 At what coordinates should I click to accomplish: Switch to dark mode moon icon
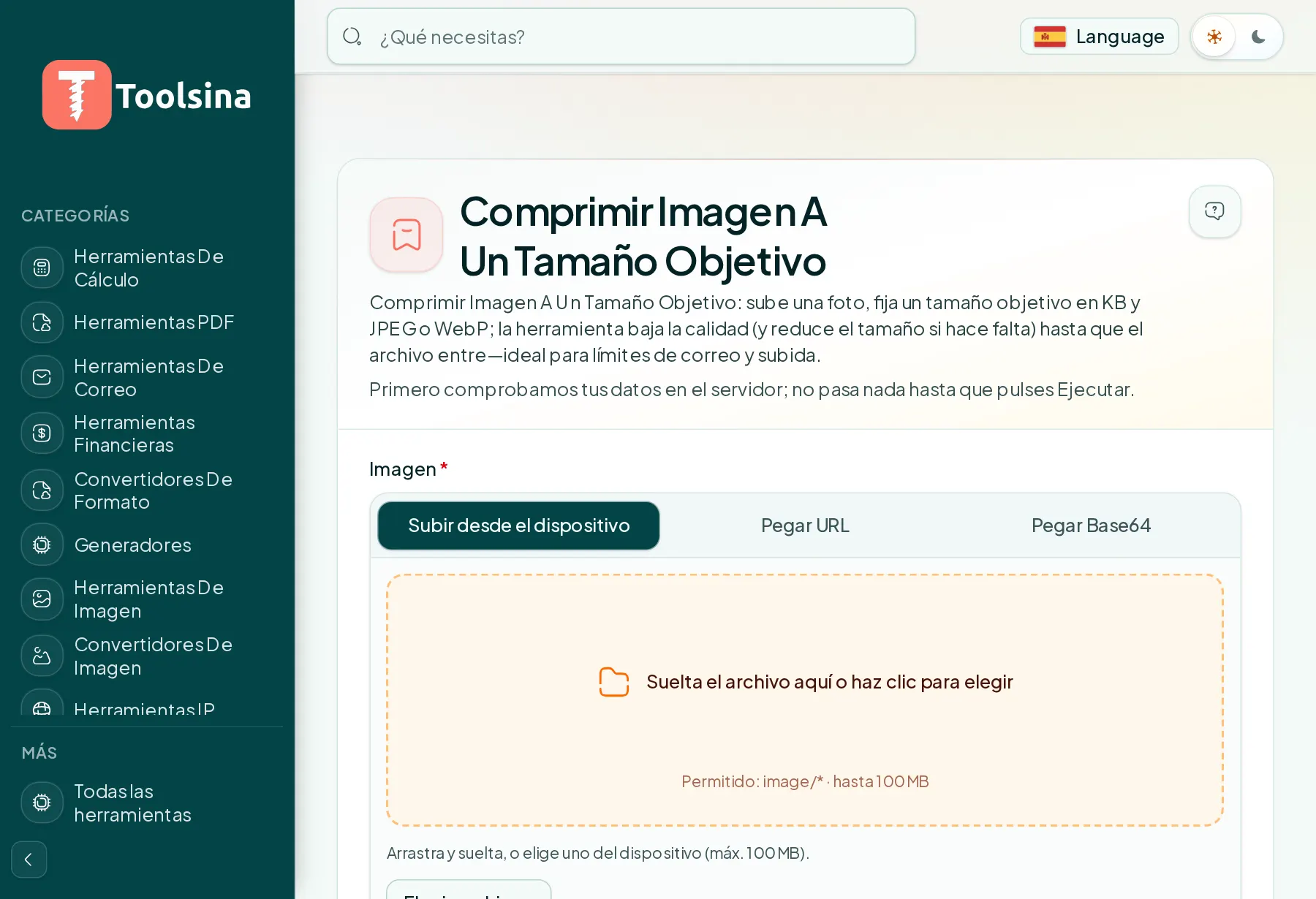pos(1258,37)
